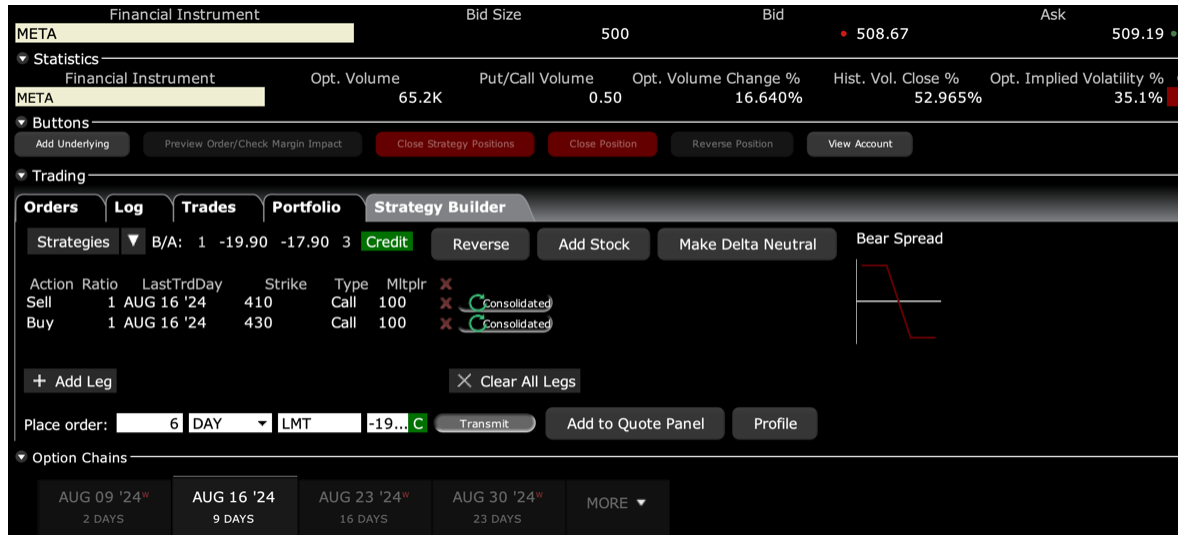Click the B/A ask value -17.90
The height and width of the screenshot is (544, 1182).
(304, 243)
